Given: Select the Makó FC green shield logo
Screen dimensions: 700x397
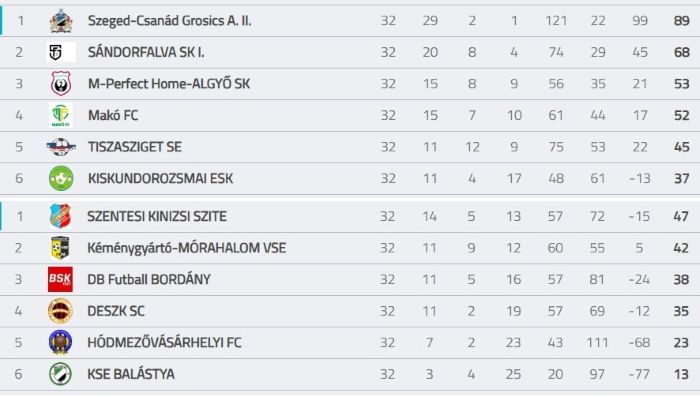Looking at the screenshot, I should click(x=61, y=115).
